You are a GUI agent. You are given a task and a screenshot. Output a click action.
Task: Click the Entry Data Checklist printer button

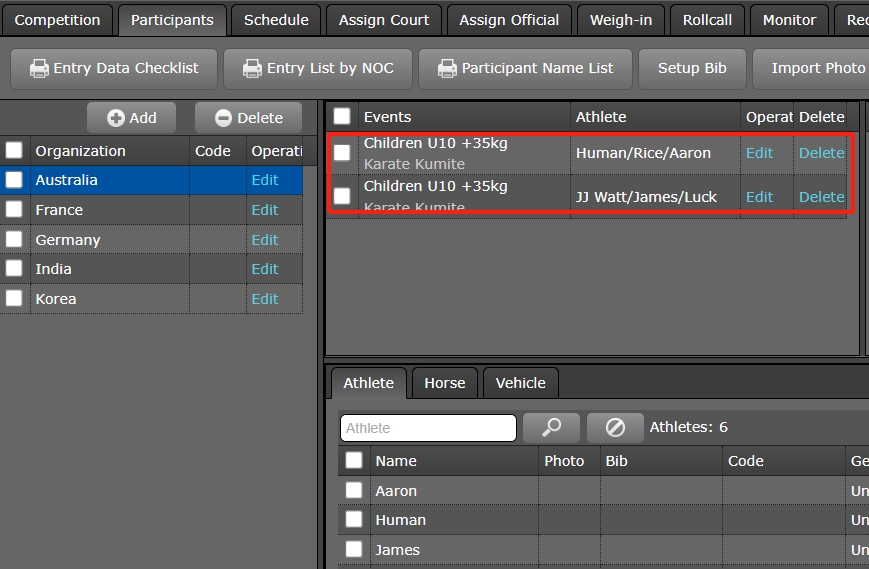coord(113,69)
